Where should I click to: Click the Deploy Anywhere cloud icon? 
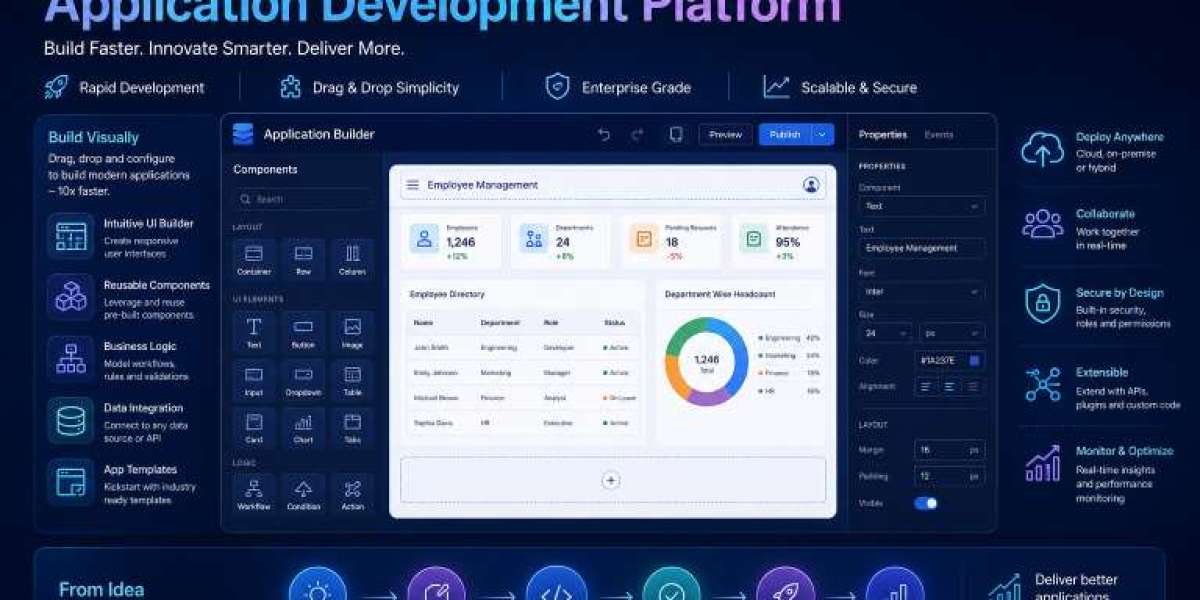(x=1042, y=150)
